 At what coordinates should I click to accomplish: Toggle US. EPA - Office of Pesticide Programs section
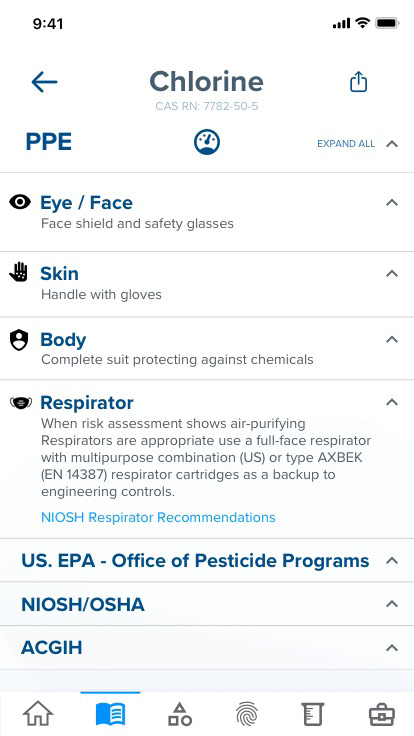point(207,560)
